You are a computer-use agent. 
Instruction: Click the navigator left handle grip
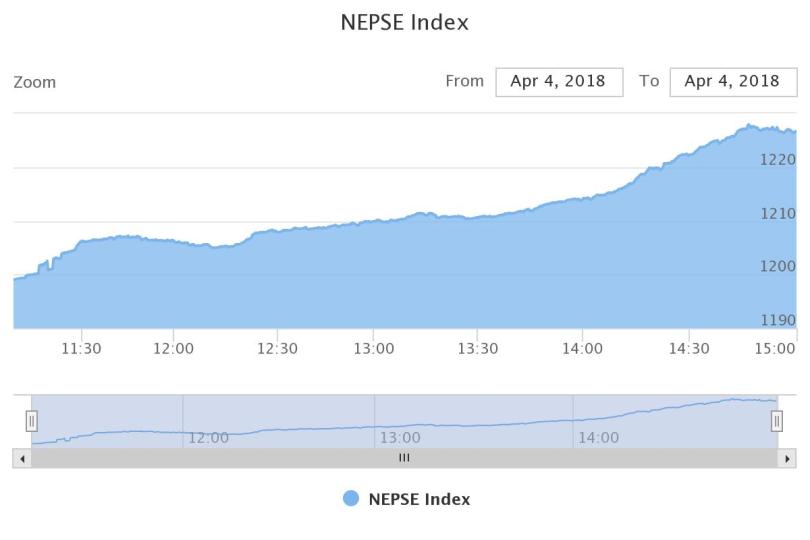[31, 421]
